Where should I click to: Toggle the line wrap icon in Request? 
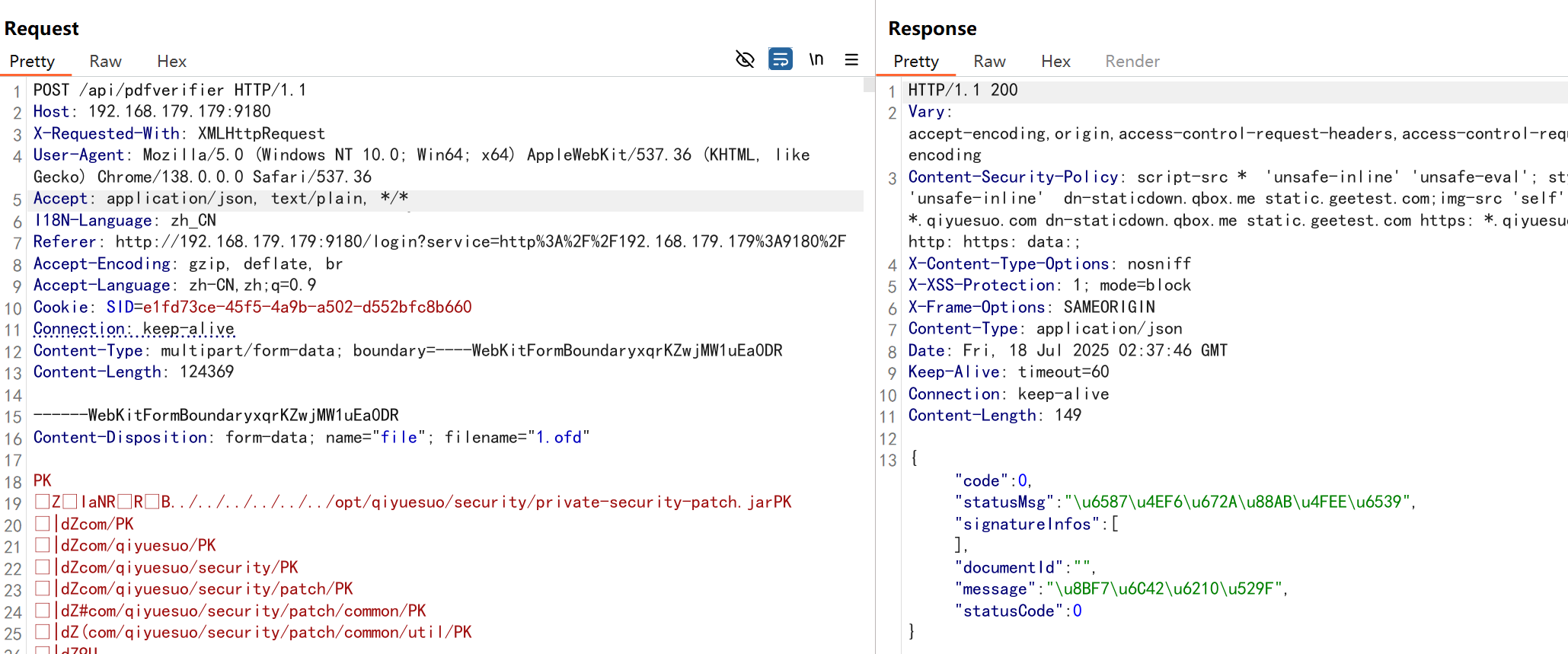(781, 59)
